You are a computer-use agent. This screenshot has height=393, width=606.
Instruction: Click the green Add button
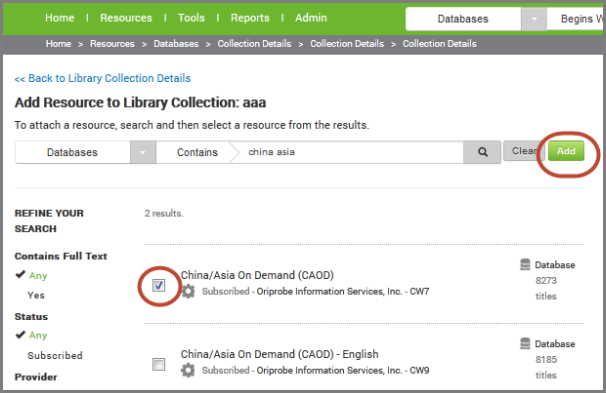pos(566,151)
